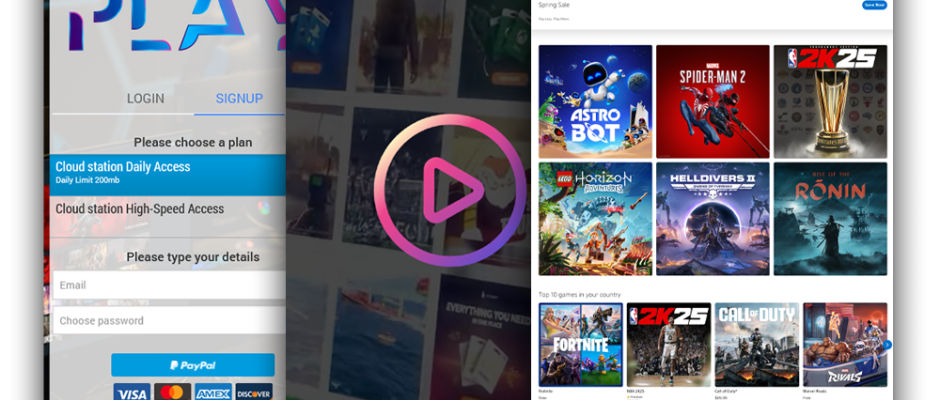This screenshot has height=400, width=940.
Task: Click the 'Please type your details' text
Action: [192, 257]
